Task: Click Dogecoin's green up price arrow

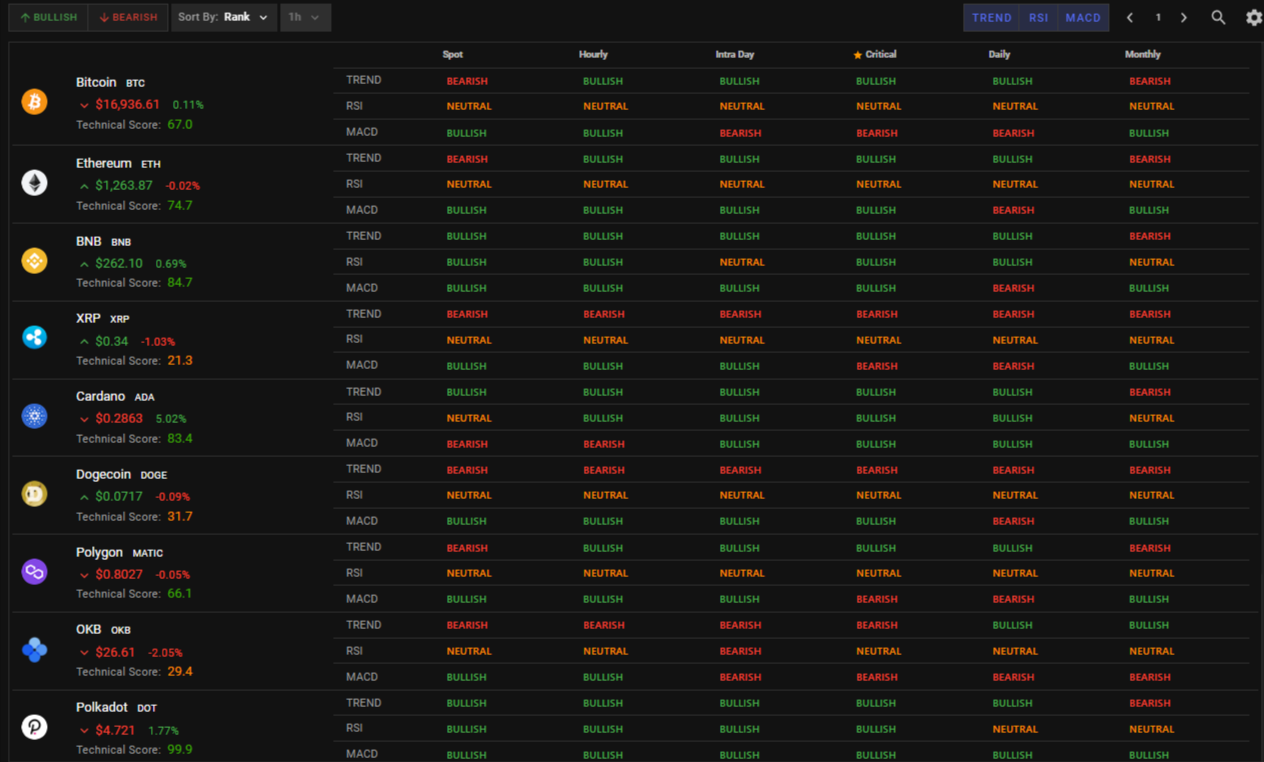Action: 84,497
